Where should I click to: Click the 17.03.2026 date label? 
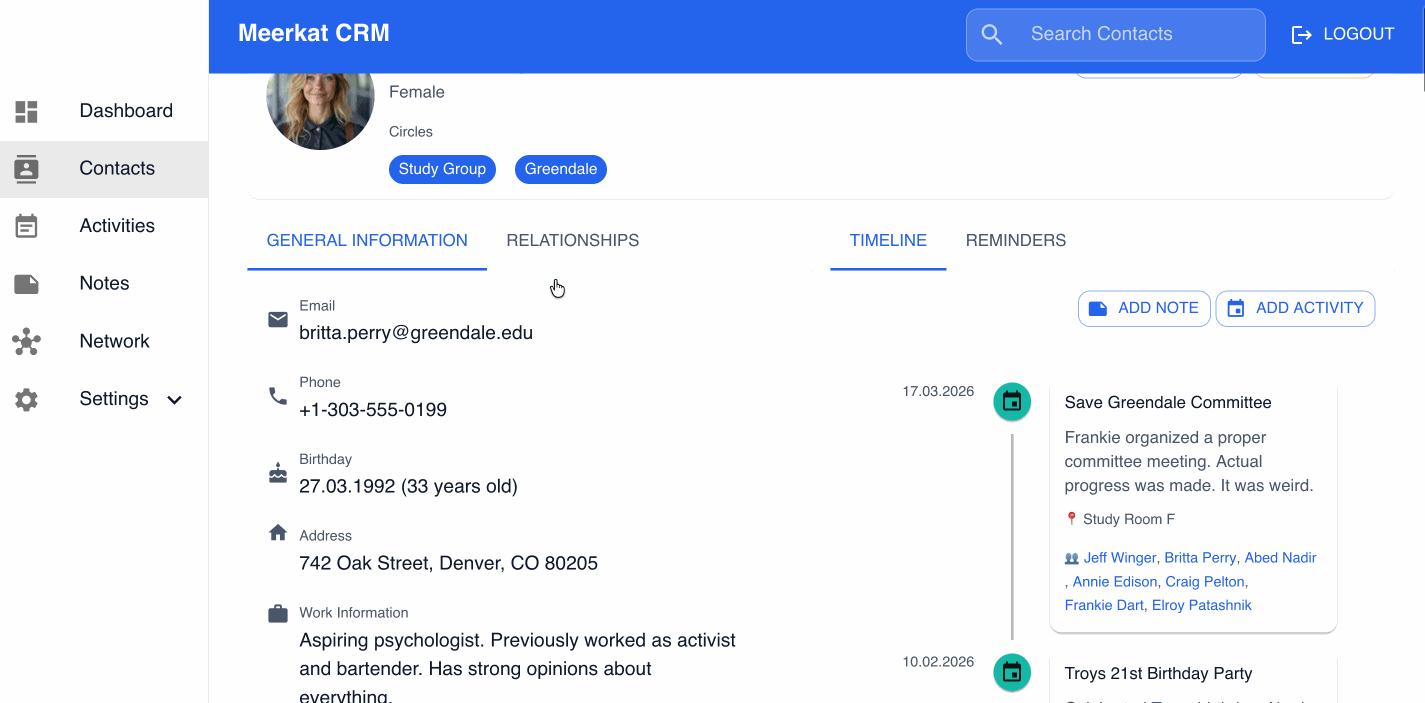[x=938, y=392]
